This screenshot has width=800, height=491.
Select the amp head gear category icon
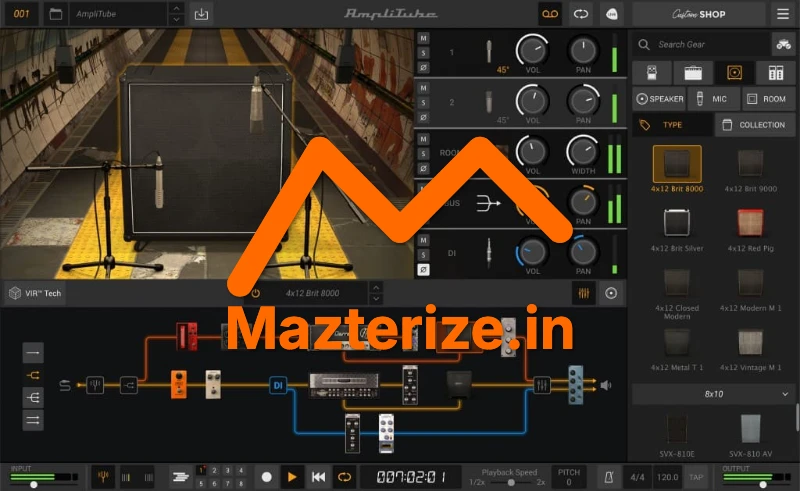(x=693, y=73)
